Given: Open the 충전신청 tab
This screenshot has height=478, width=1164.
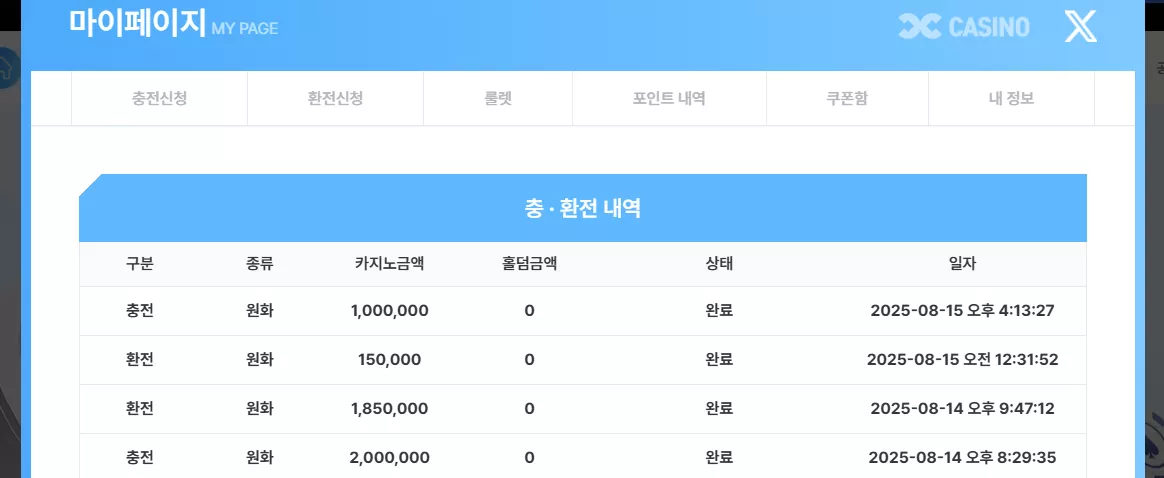Looking at the screenshot, I should [159, 99].
